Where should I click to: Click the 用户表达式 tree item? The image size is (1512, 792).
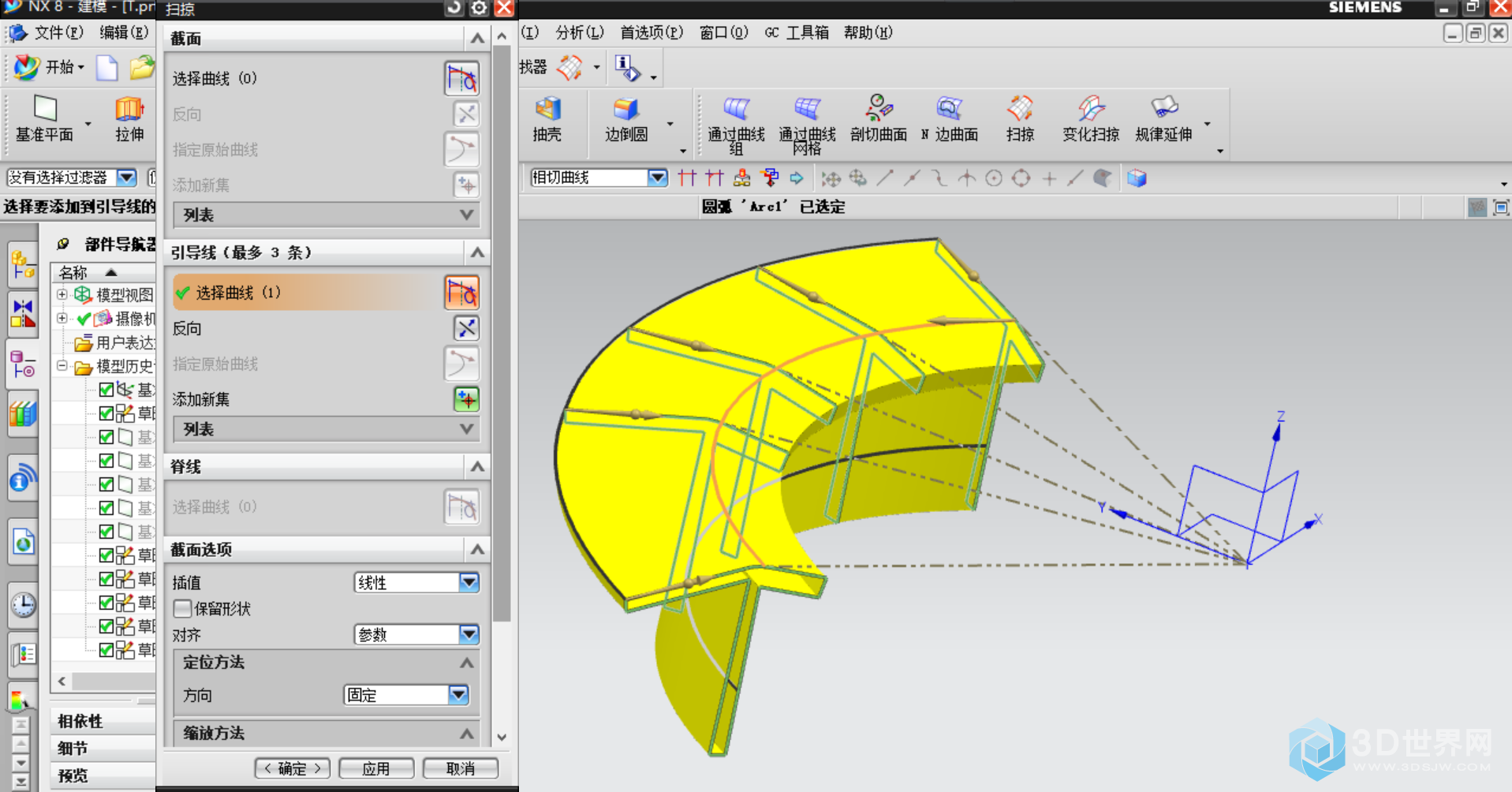tap(116, 342)
